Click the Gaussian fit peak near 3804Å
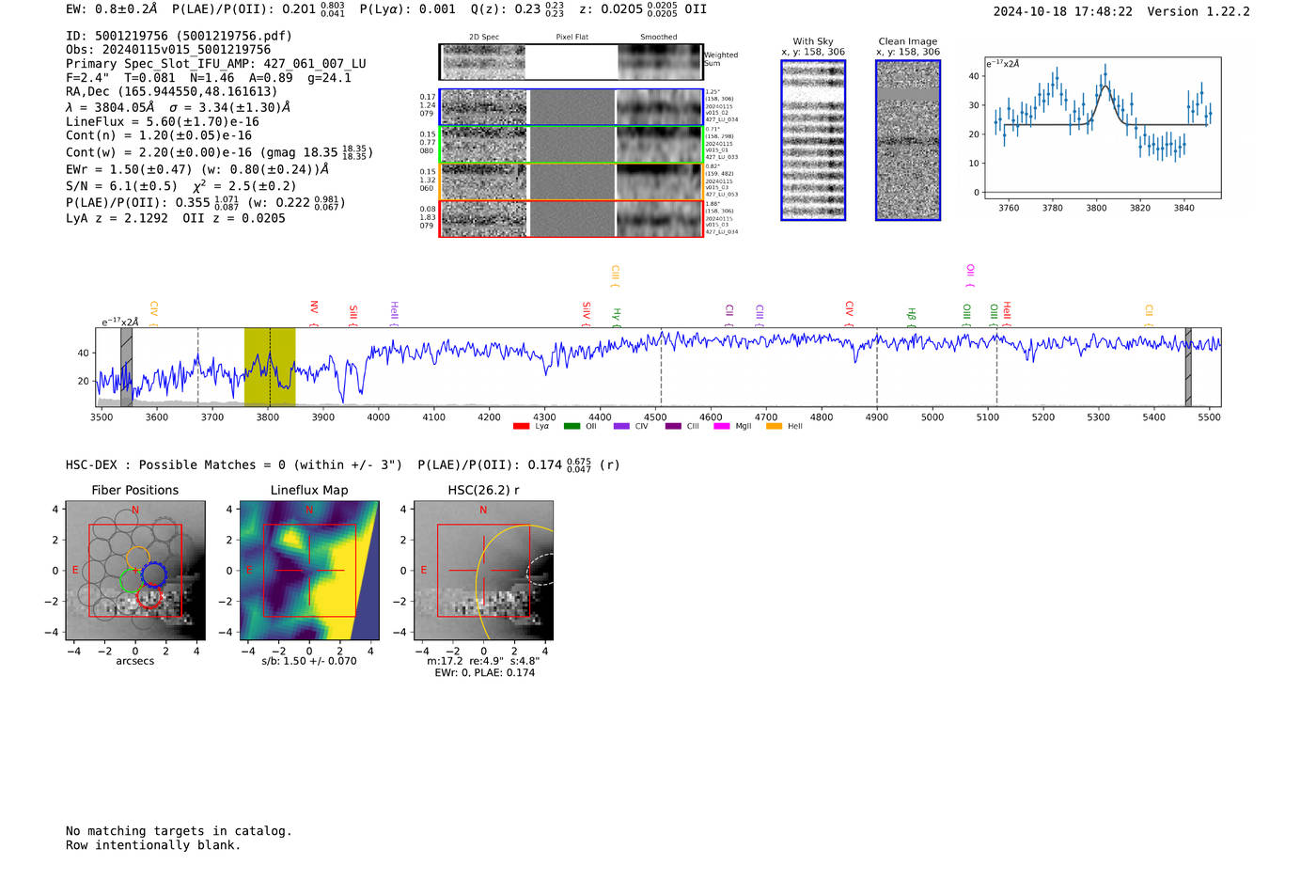1316x896 pixels. pos(1105,86)
